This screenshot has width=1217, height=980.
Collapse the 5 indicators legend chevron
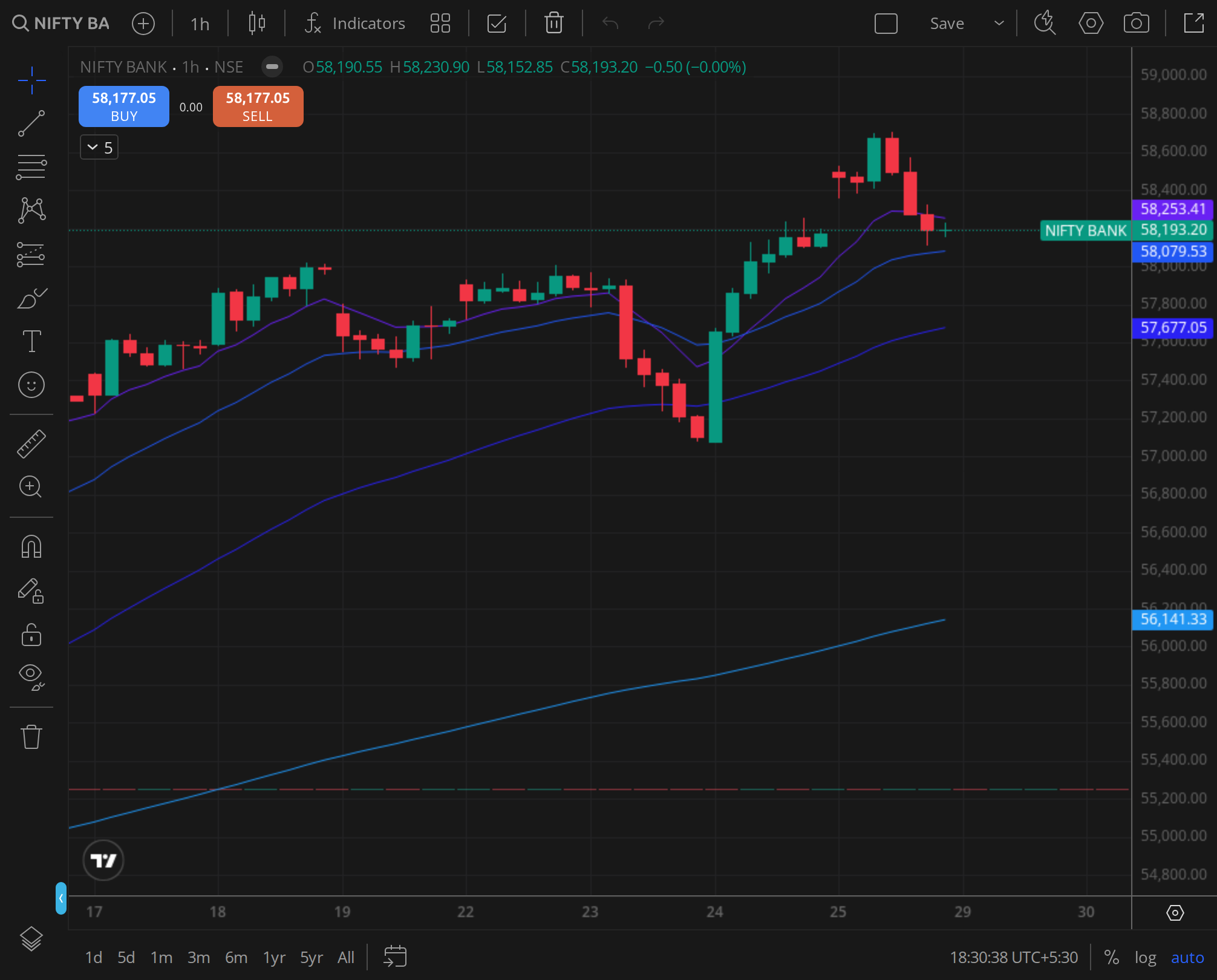pyautogui.click(x=99, y=147)
